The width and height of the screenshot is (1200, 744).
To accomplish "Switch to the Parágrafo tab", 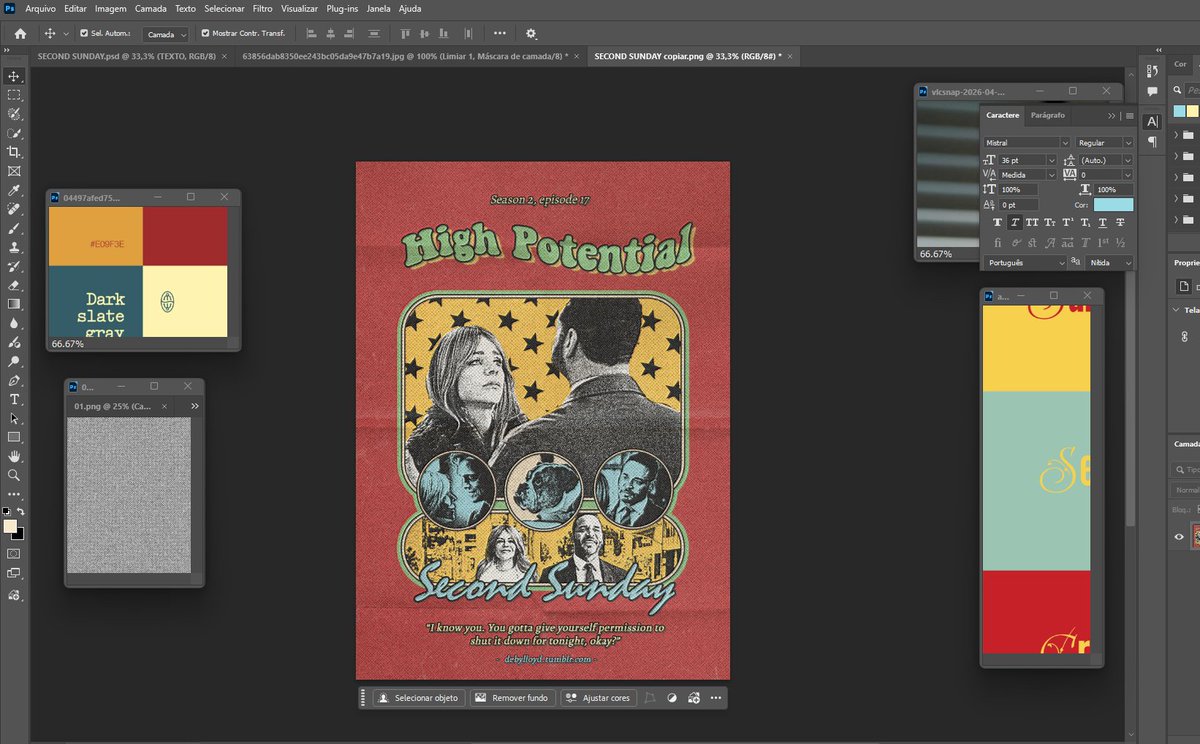I will tap(1048, 116).
